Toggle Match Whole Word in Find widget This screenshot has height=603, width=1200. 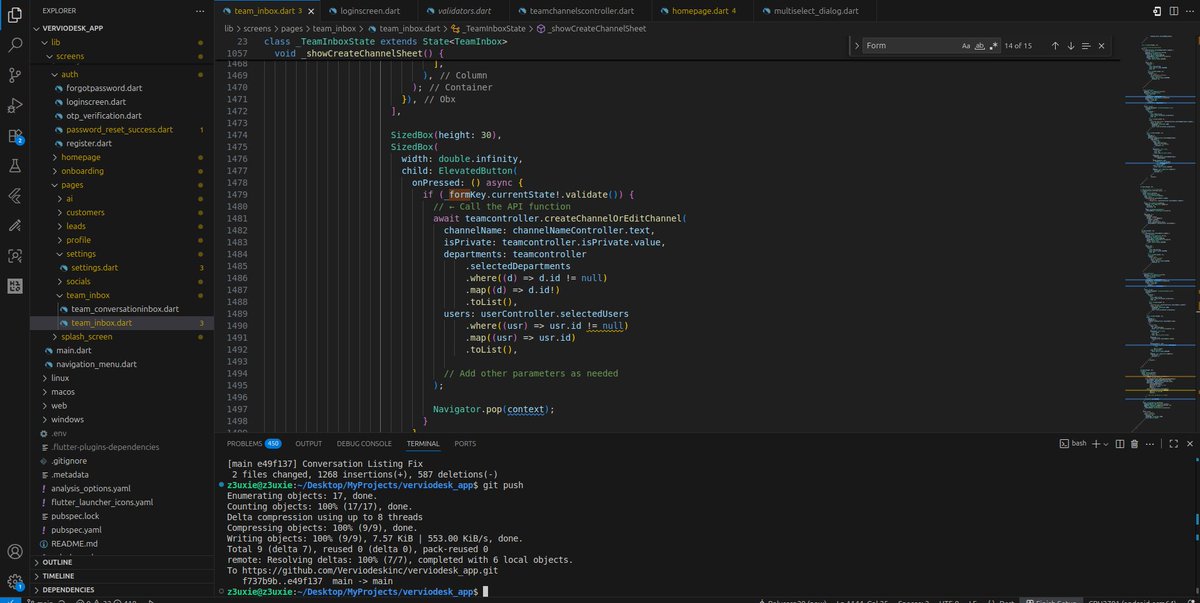pyautogui.click(x=981, y=45)
